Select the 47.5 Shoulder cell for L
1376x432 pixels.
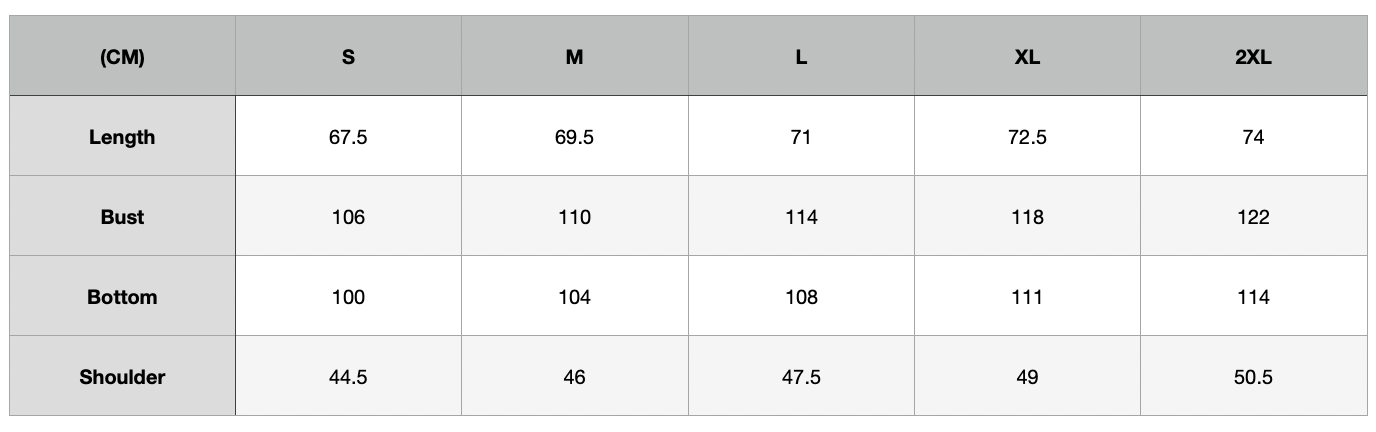tap(801, 377)
